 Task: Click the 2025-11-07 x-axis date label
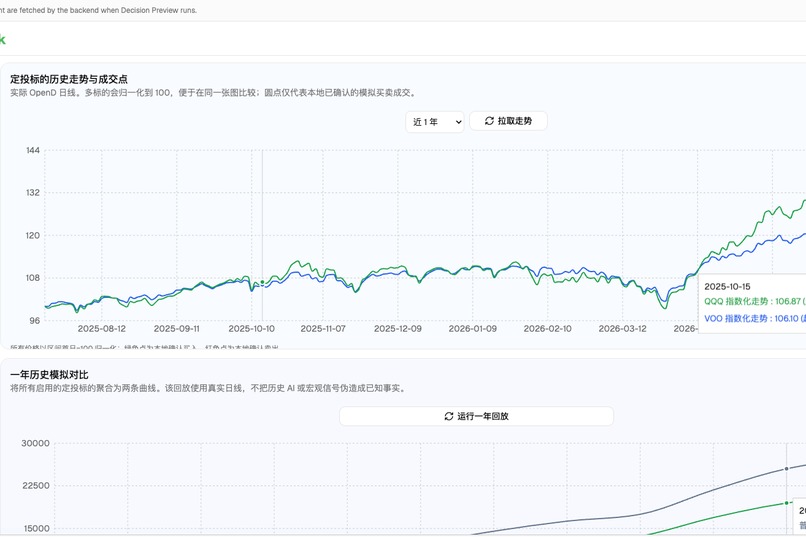pyautogui.click(x=323, y=329)
